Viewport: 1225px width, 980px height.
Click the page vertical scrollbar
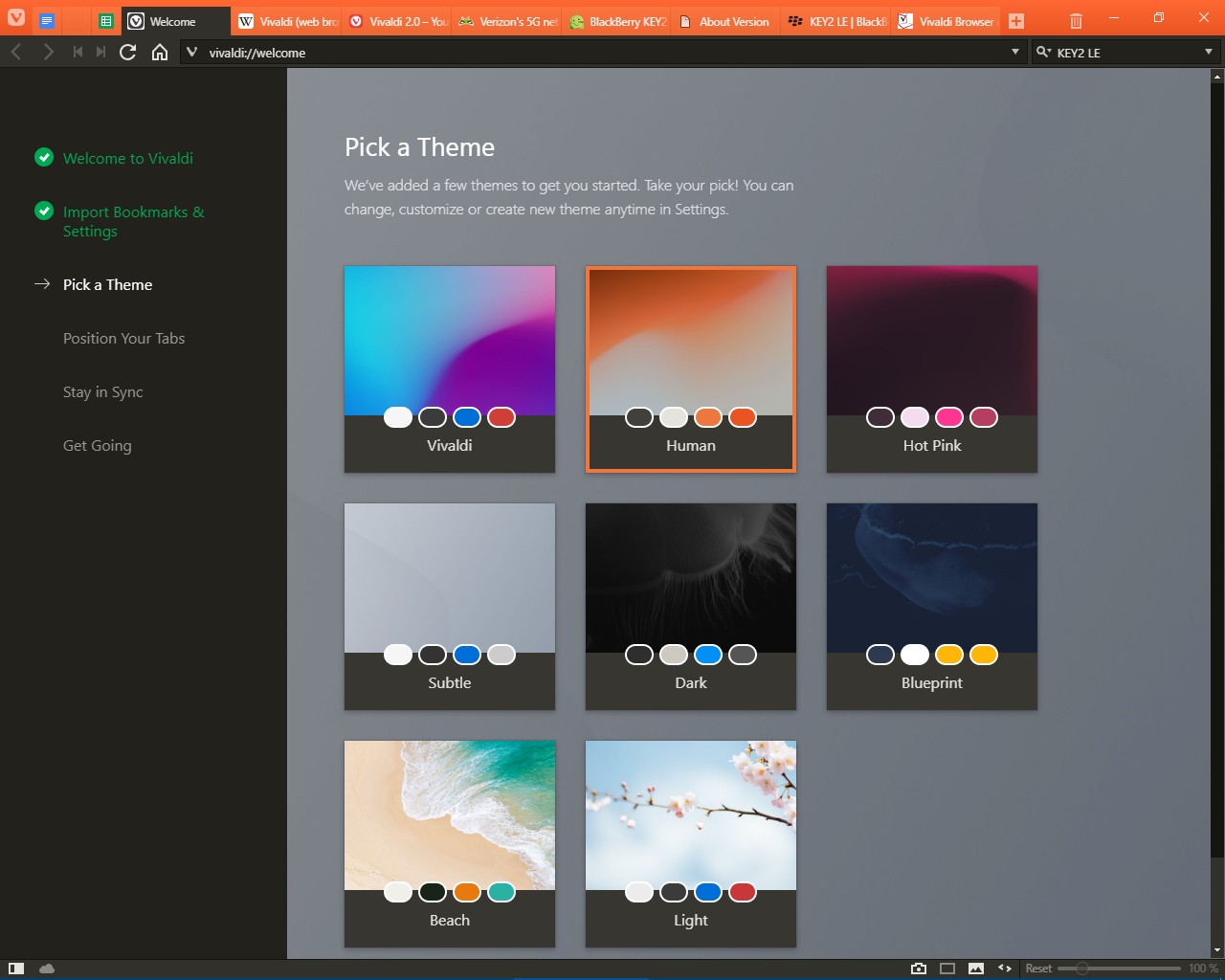click(1217, 513)
